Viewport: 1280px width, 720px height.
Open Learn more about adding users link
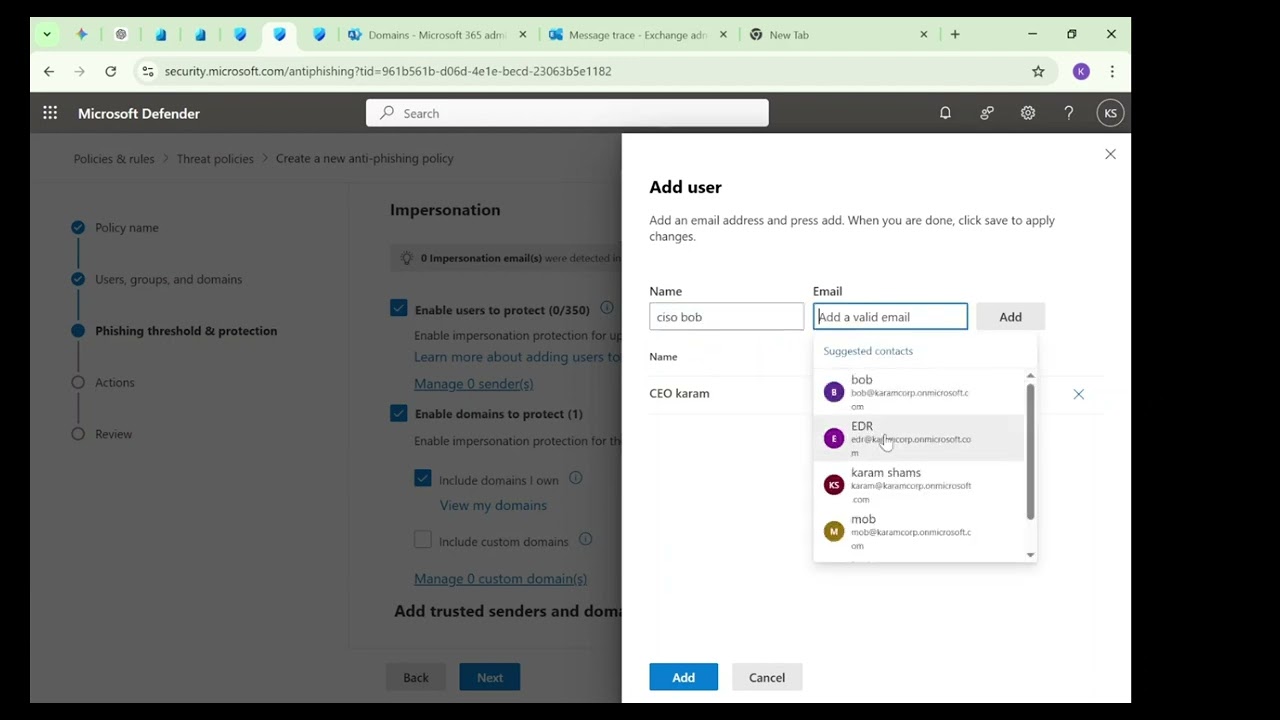click(x=517, y=357)
